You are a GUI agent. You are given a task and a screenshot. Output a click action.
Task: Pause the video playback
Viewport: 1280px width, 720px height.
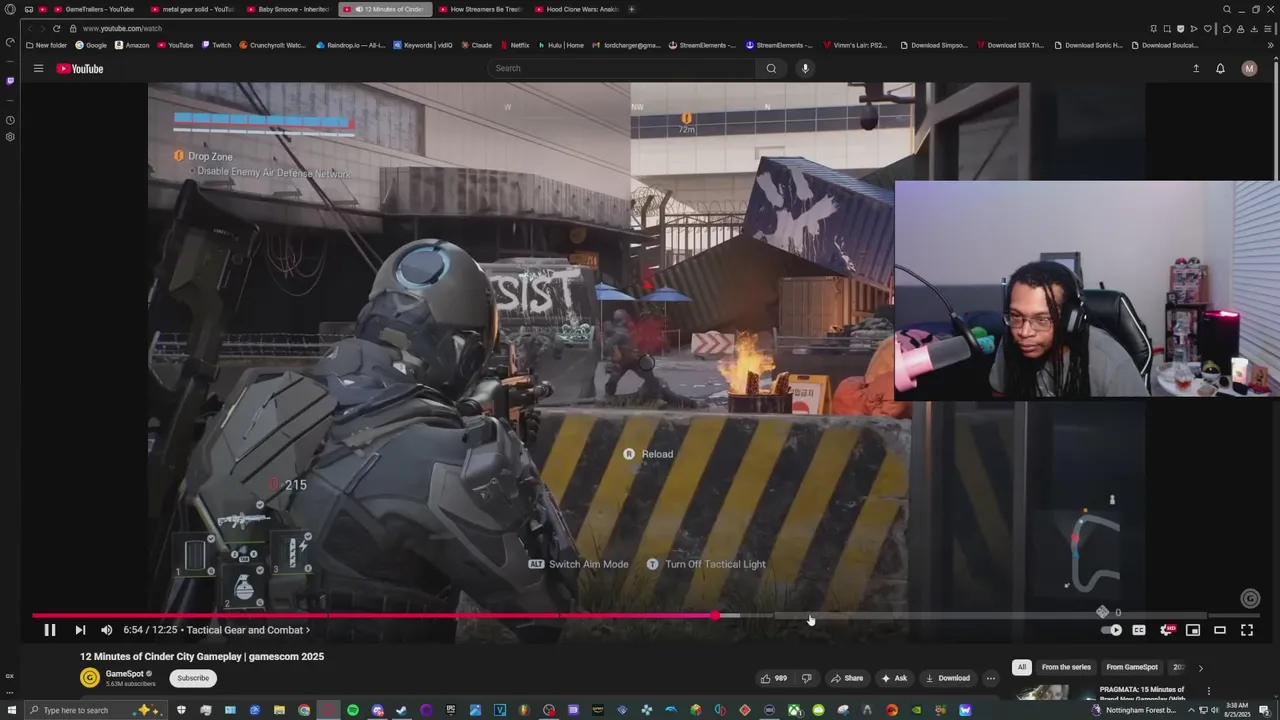(x=49, y=630)
